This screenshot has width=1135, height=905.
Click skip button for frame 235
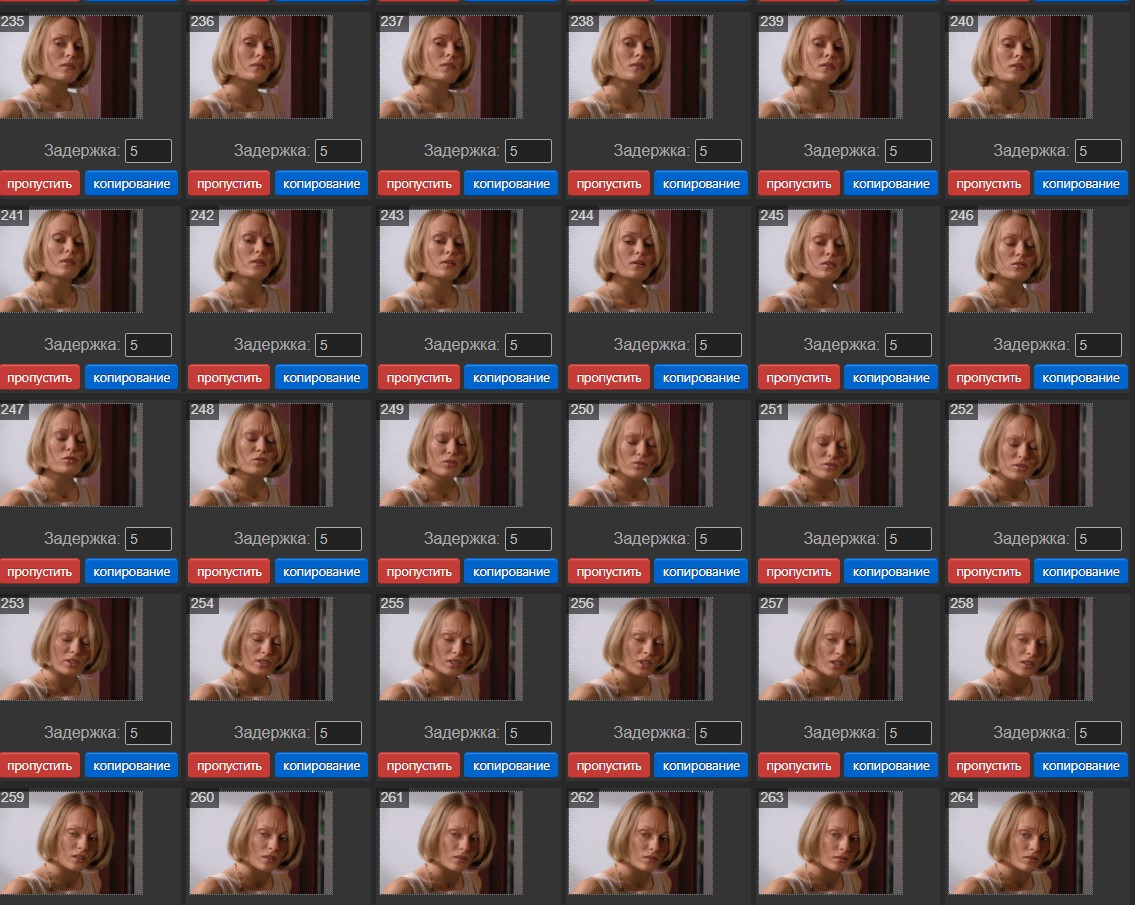tap(40, 184)
